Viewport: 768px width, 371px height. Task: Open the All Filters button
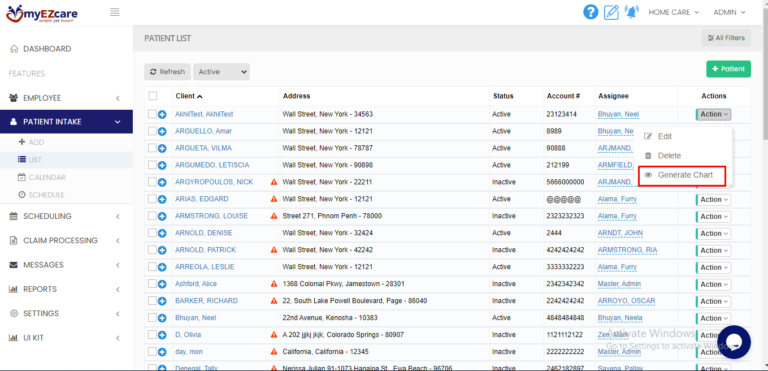726,38
